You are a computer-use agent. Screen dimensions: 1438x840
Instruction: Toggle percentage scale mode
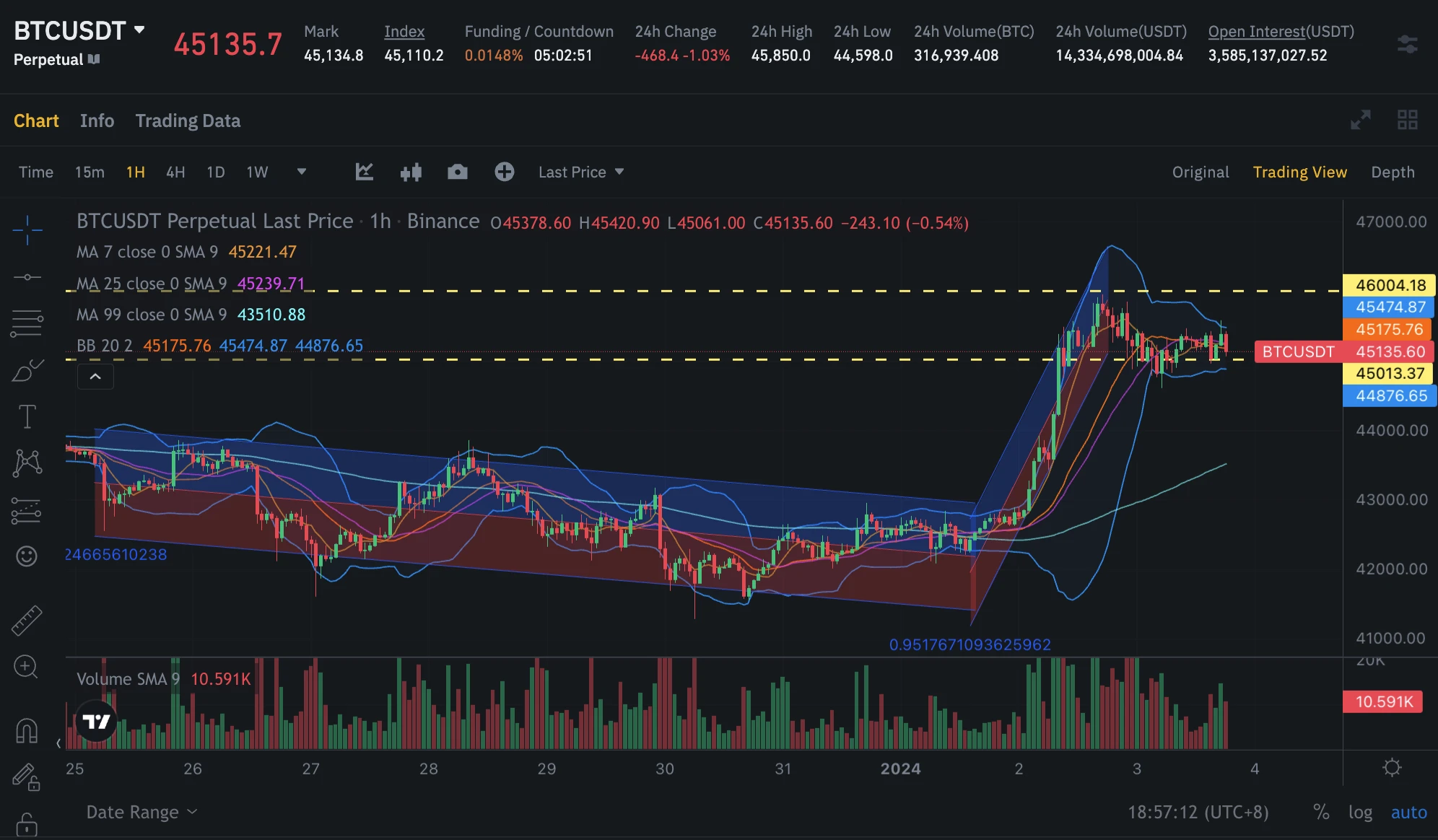[x=1321, y=812]
